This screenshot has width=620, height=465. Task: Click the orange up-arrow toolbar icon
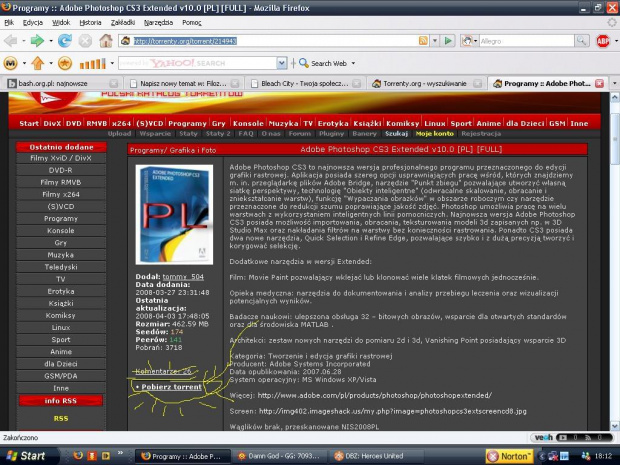click(x=38, y=63)
